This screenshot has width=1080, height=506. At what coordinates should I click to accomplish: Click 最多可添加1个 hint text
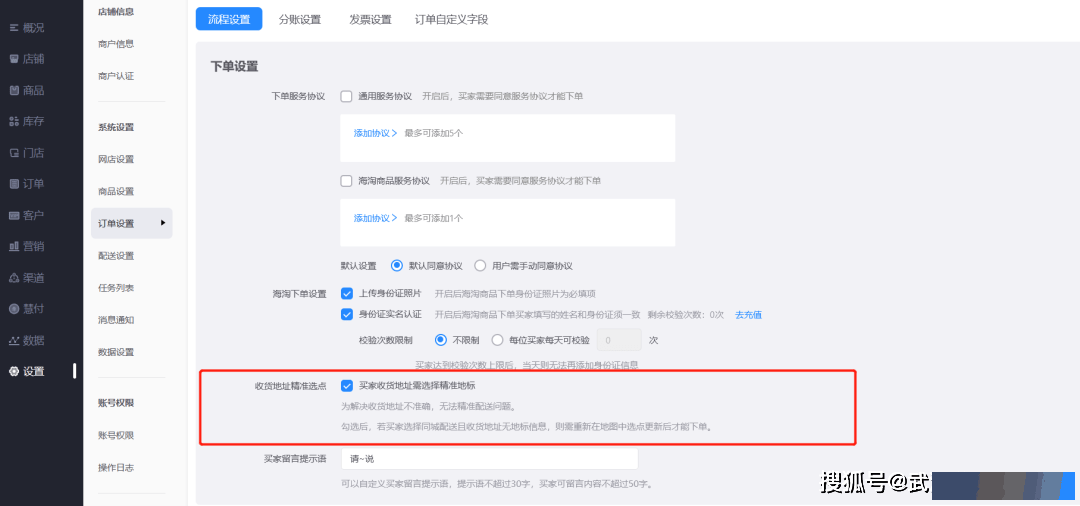coord(433,218)
